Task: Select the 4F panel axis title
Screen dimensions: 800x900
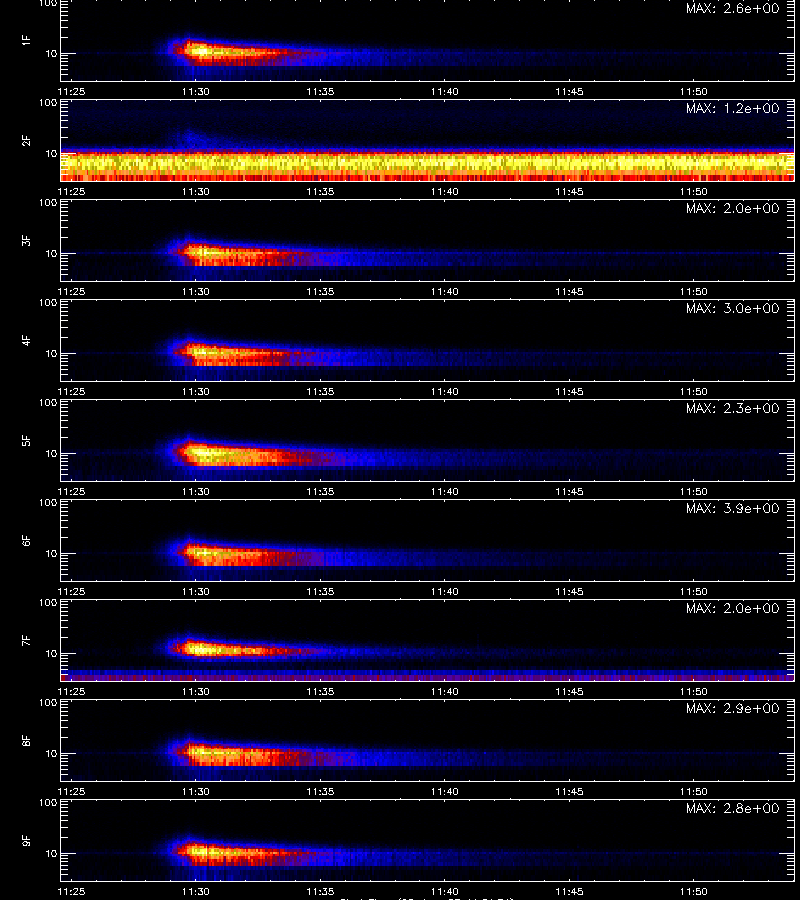Action: [x=26, y=340]
